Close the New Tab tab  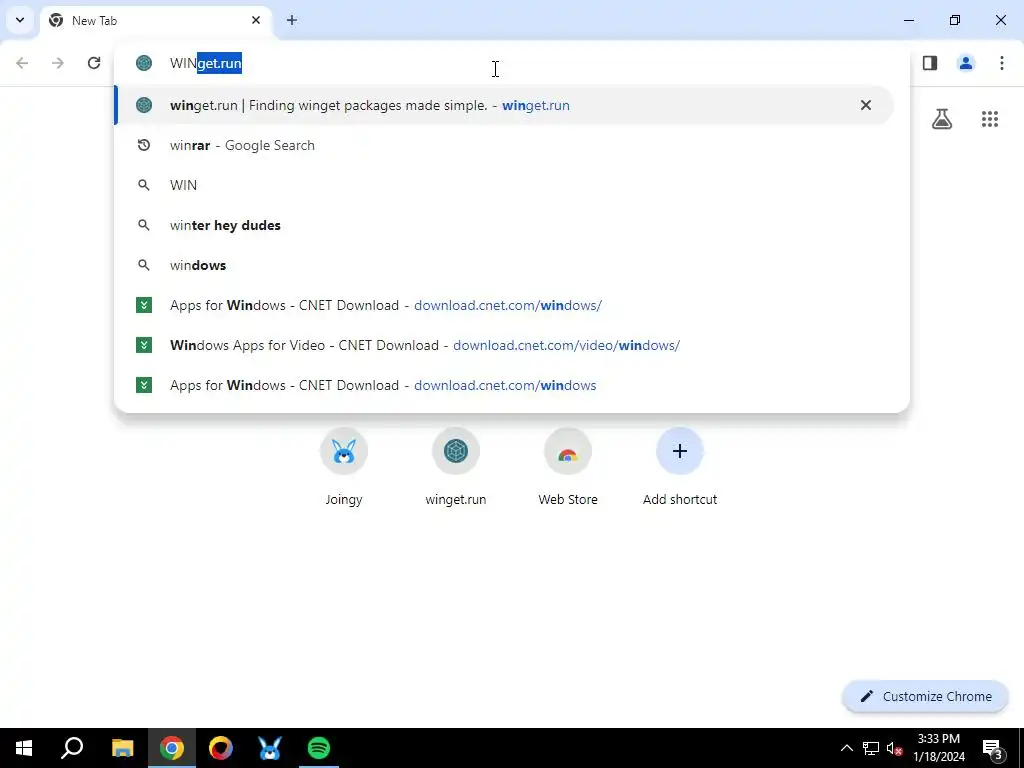pyautogui.click(x=256, y=20)
